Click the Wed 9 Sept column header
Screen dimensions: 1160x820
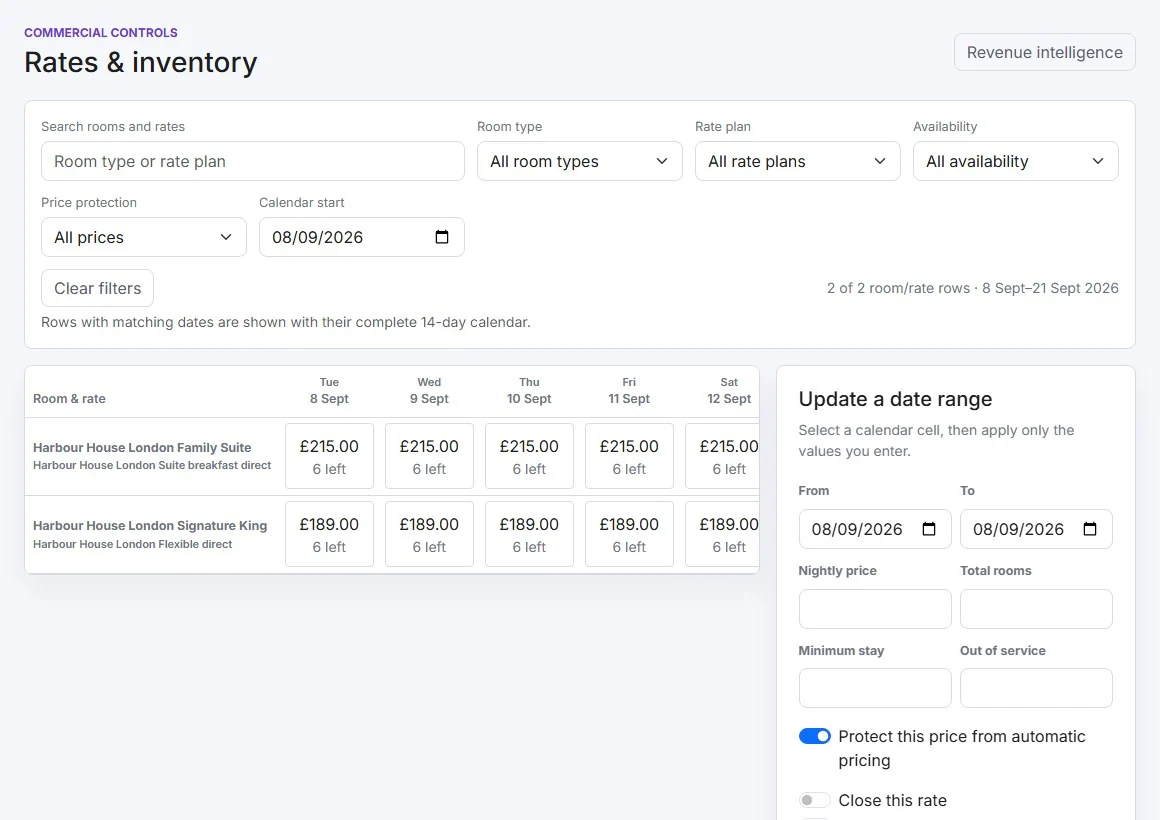[429, 391]
